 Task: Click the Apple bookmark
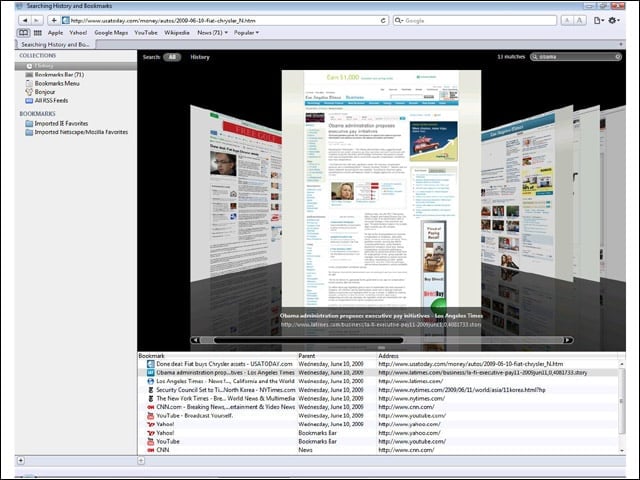(x=55, y=33)
